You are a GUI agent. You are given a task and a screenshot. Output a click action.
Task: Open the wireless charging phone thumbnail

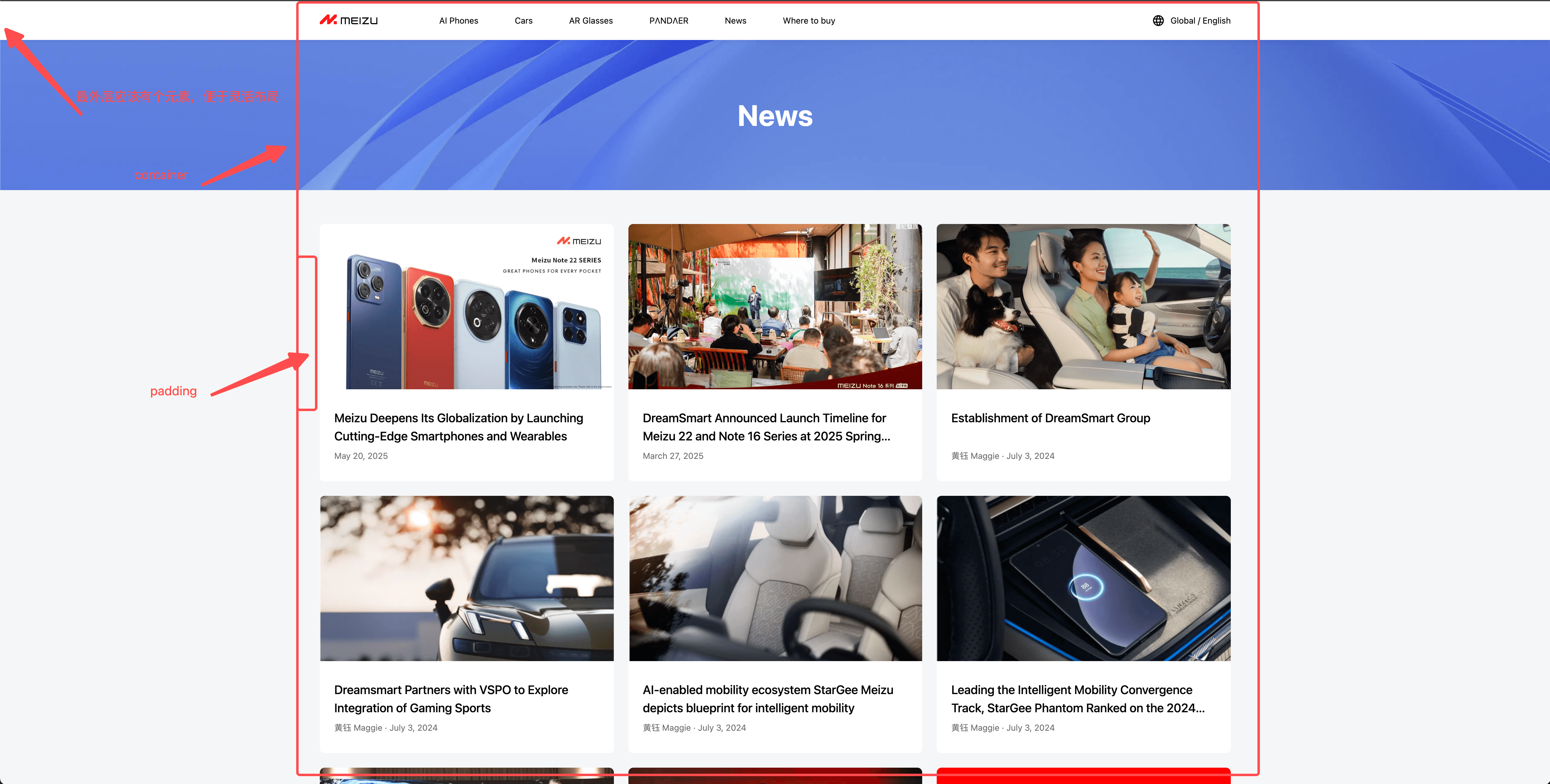click(x=1084, y=578)
